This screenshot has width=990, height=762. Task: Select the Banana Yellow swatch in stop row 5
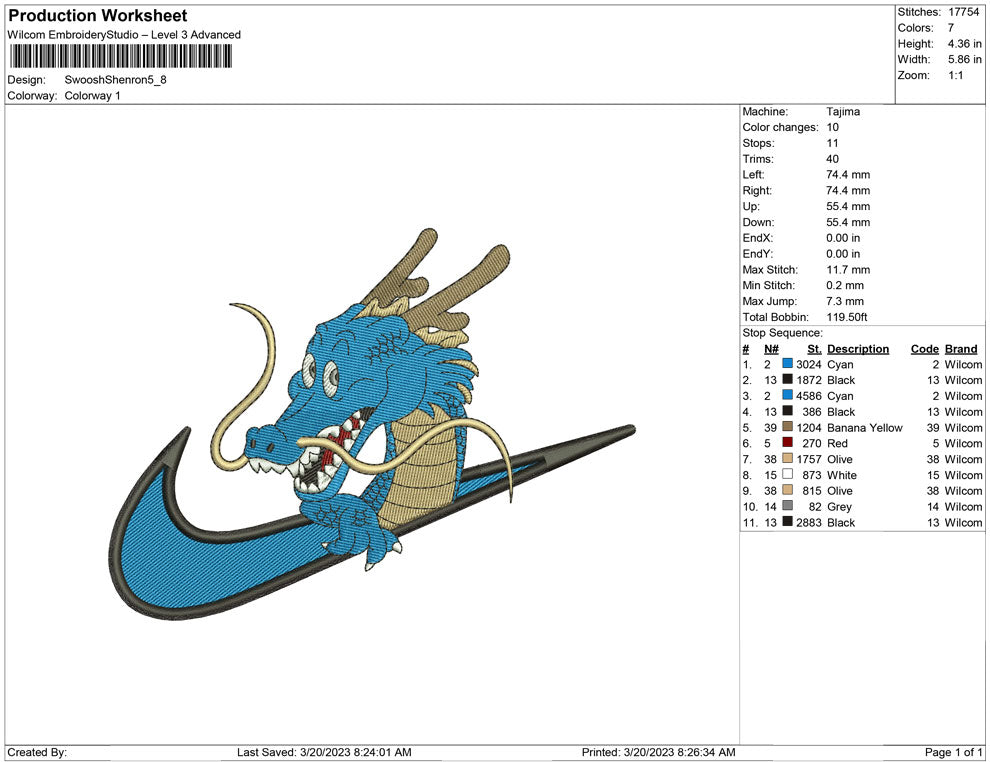(x=788, y=427)
